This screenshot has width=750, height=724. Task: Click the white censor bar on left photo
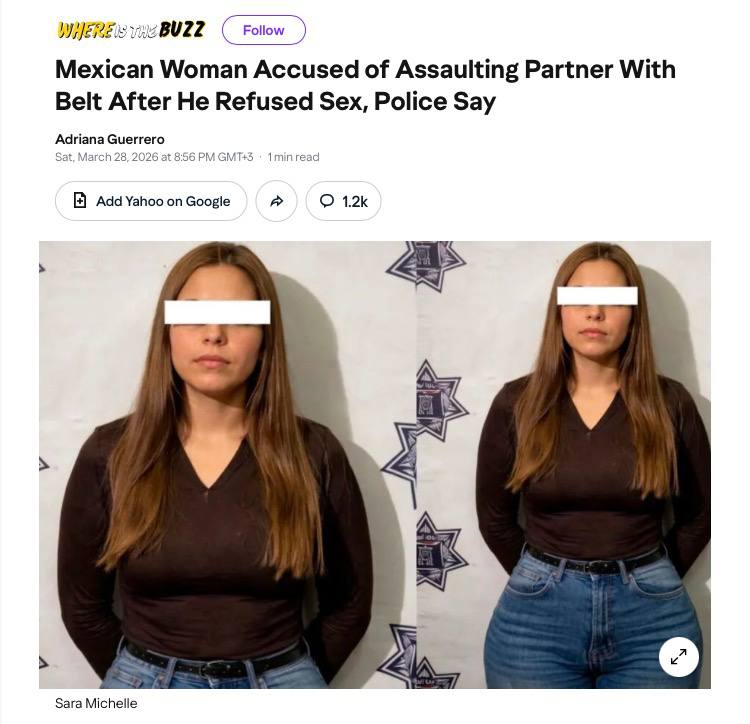point(218,312)
